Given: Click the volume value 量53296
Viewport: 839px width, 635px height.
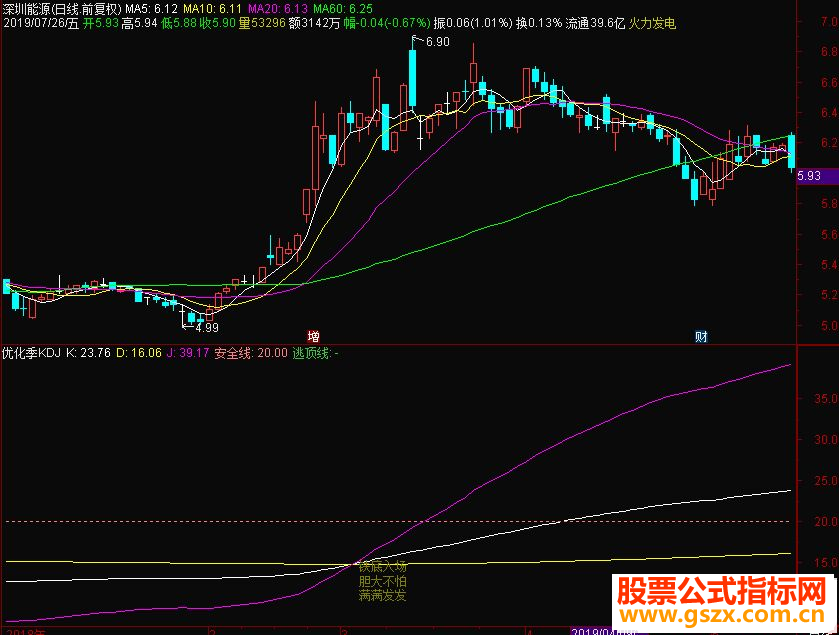Looking at the screenshot, I should [262, 23].
